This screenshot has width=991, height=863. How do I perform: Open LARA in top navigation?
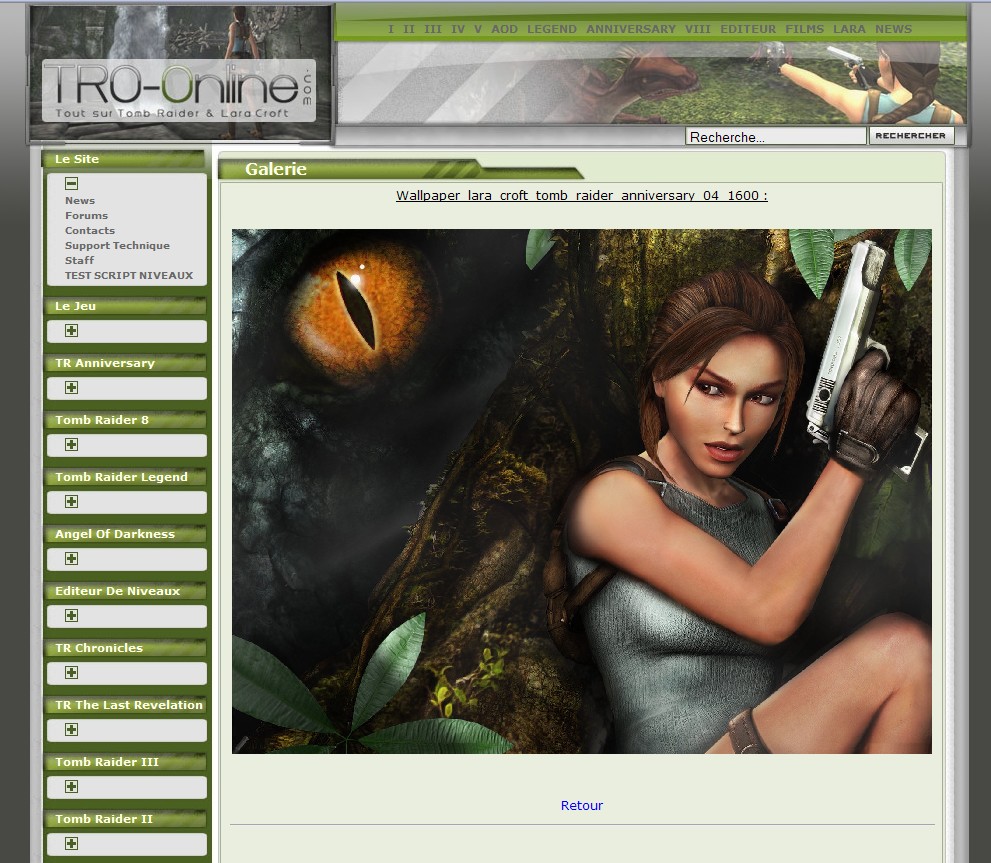coord(849,29)
